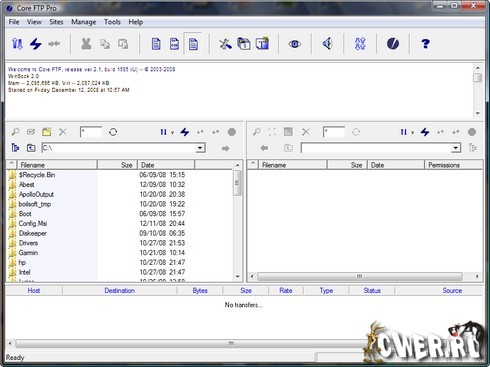Click the remote pane lightning transfer icon
The image size is (490, 367).
(425, 132)
